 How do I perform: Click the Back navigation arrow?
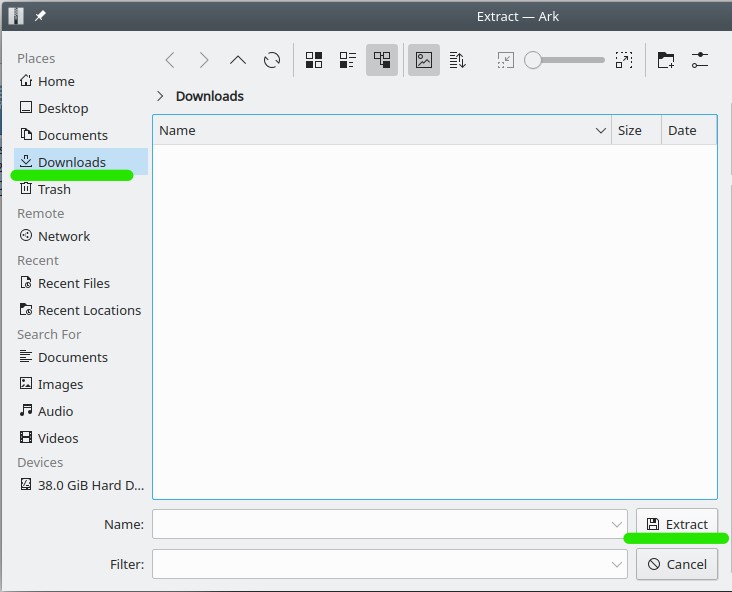click(170, 60)
